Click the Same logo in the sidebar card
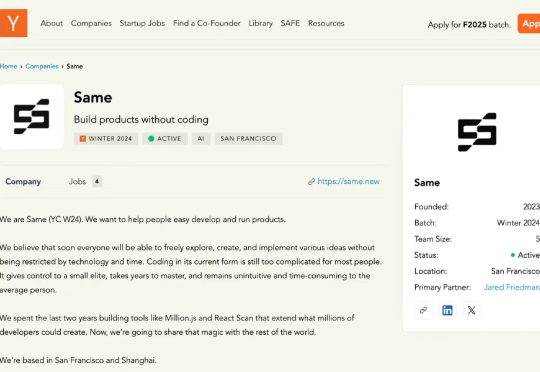Screen dimensions: 540x372 (477, 132)
